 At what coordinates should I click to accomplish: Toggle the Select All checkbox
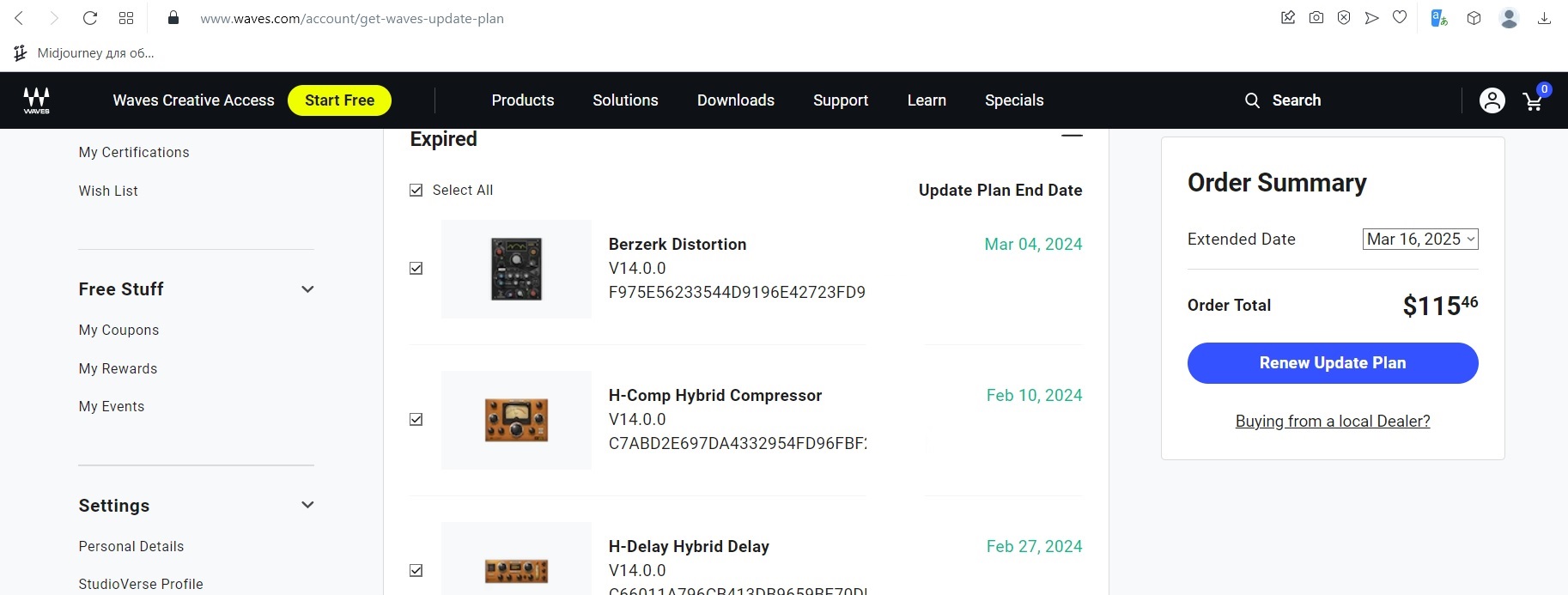(x=416, y=190)
